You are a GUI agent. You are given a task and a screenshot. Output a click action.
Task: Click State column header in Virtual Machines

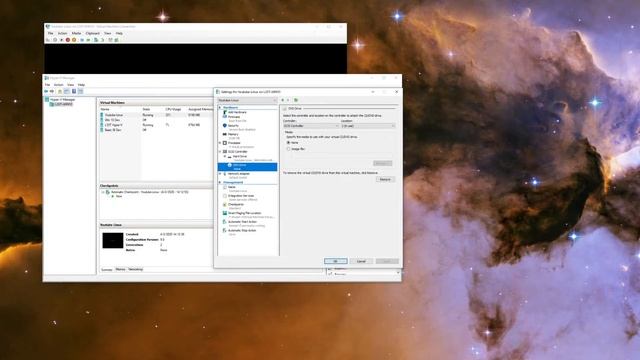pyautogui.click(x=147, y=109)
